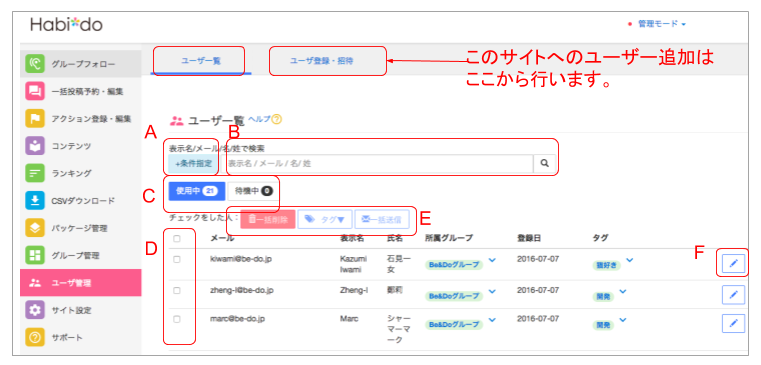Viewport: 761px width, 365px height.
Task: Check the box for marc@be-do.jp
Action: (x=177, y=319)
